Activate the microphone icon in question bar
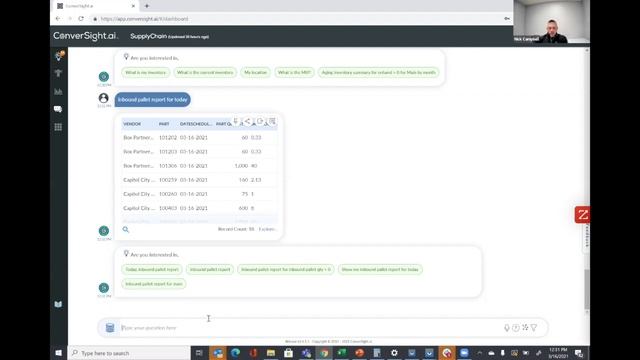640x360 pixels. tap(507, 328)
